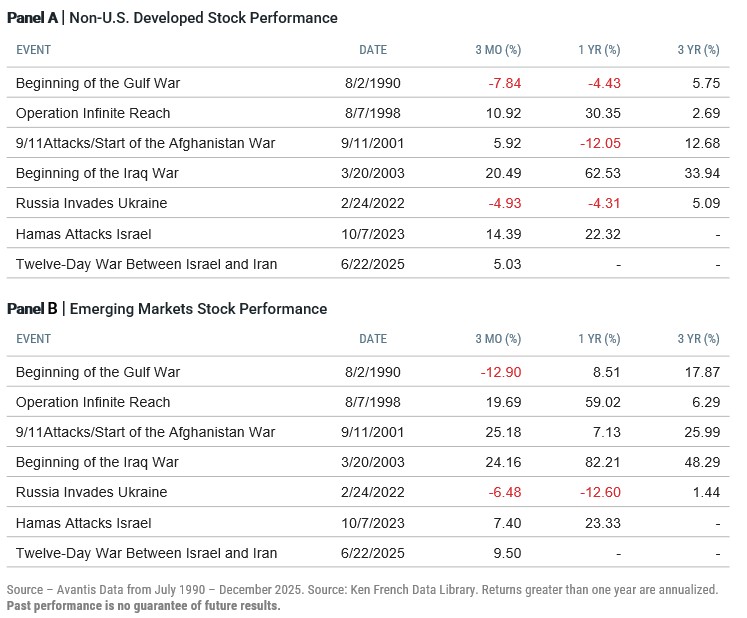
Task: Select the 33.94 three-year value
Action: coord(701,173)
